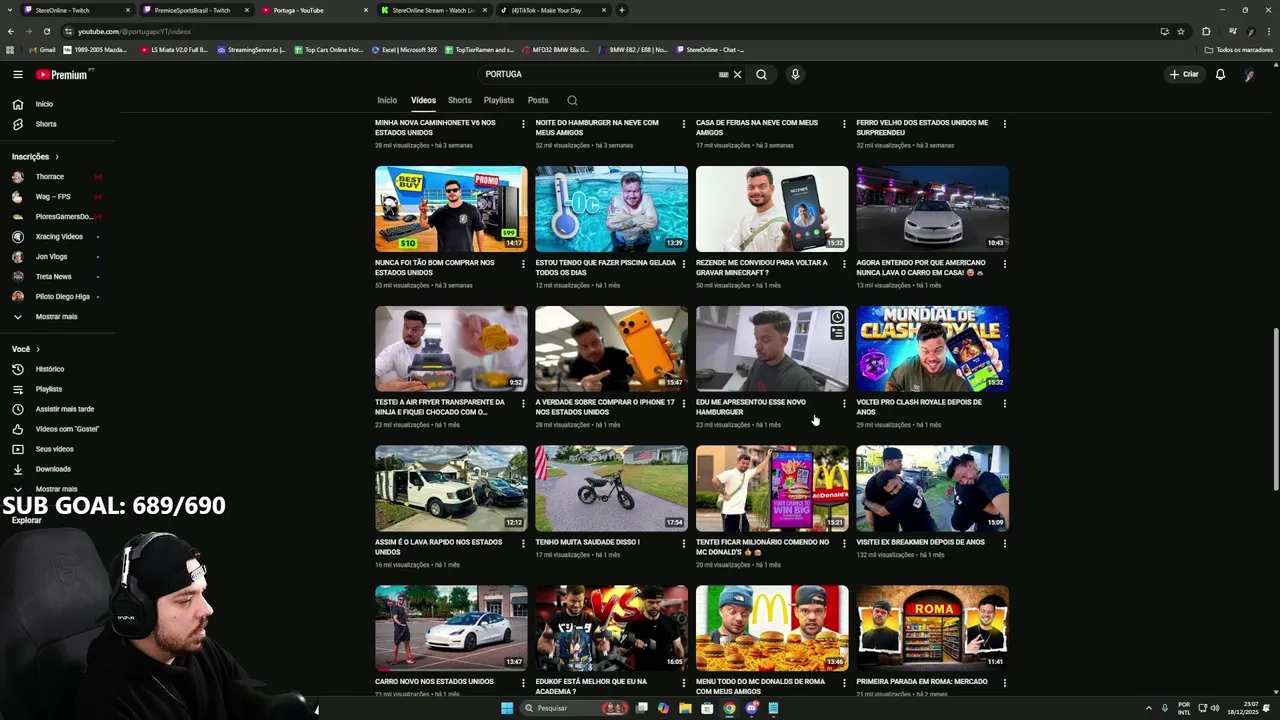Switch to the channel Playlists tab

(499, 100)
